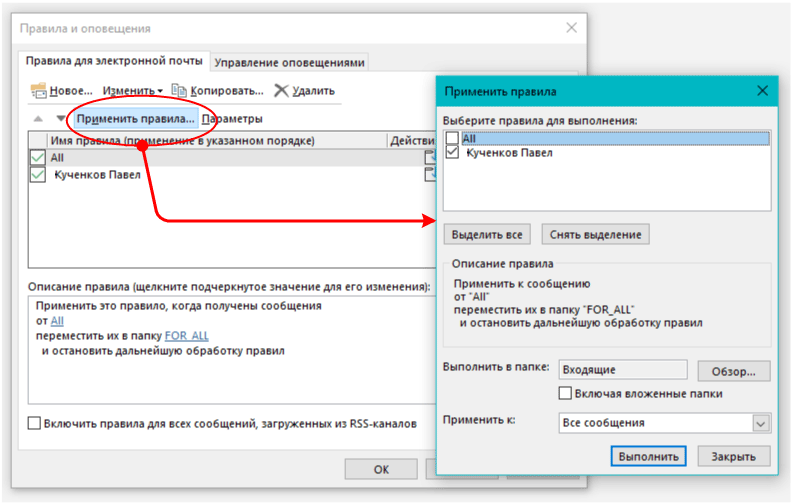Enable Включая вложенные папки checkbox
The height and width of the screenshot is (504, 793).
point(566,394)
